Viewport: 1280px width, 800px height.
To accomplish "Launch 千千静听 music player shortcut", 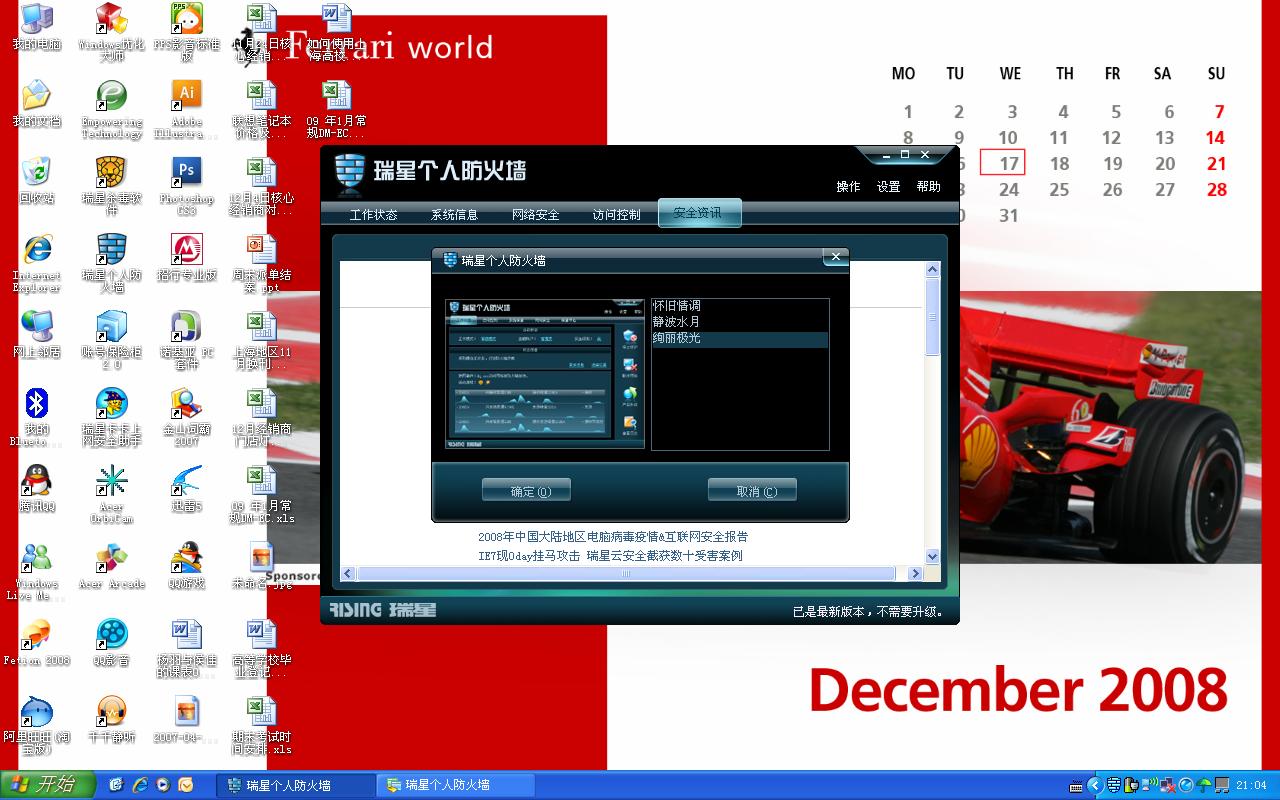I will tap(111, 720).
